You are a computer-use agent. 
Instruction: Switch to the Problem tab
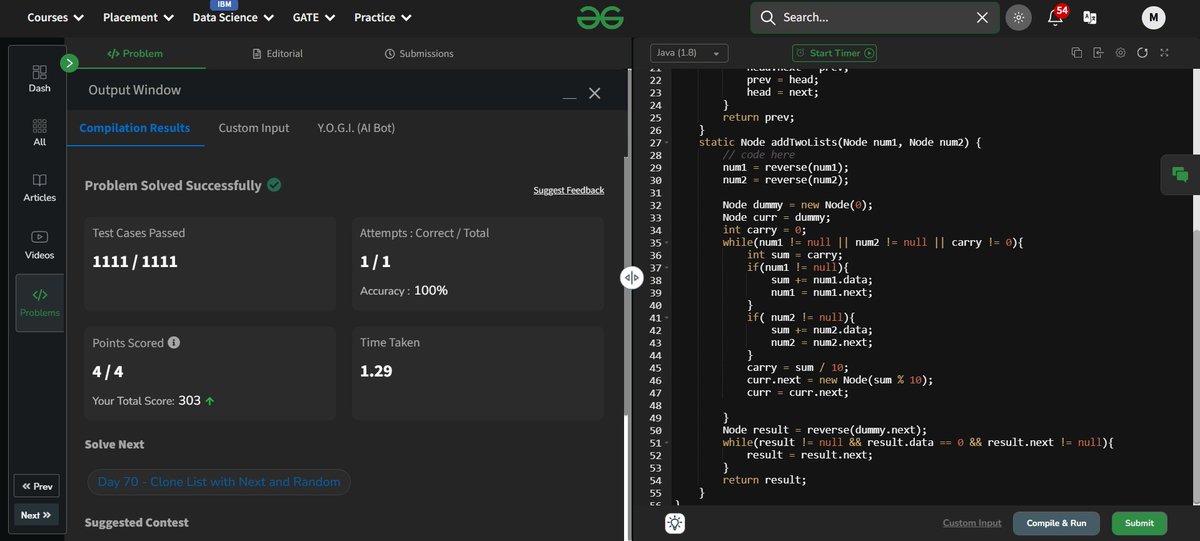pyautogui.click(x=135, y=53)
